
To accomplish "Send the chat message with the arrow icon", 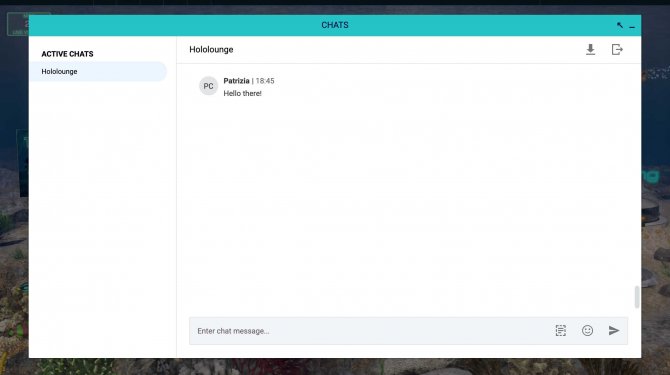I will (x=614, y=330).
